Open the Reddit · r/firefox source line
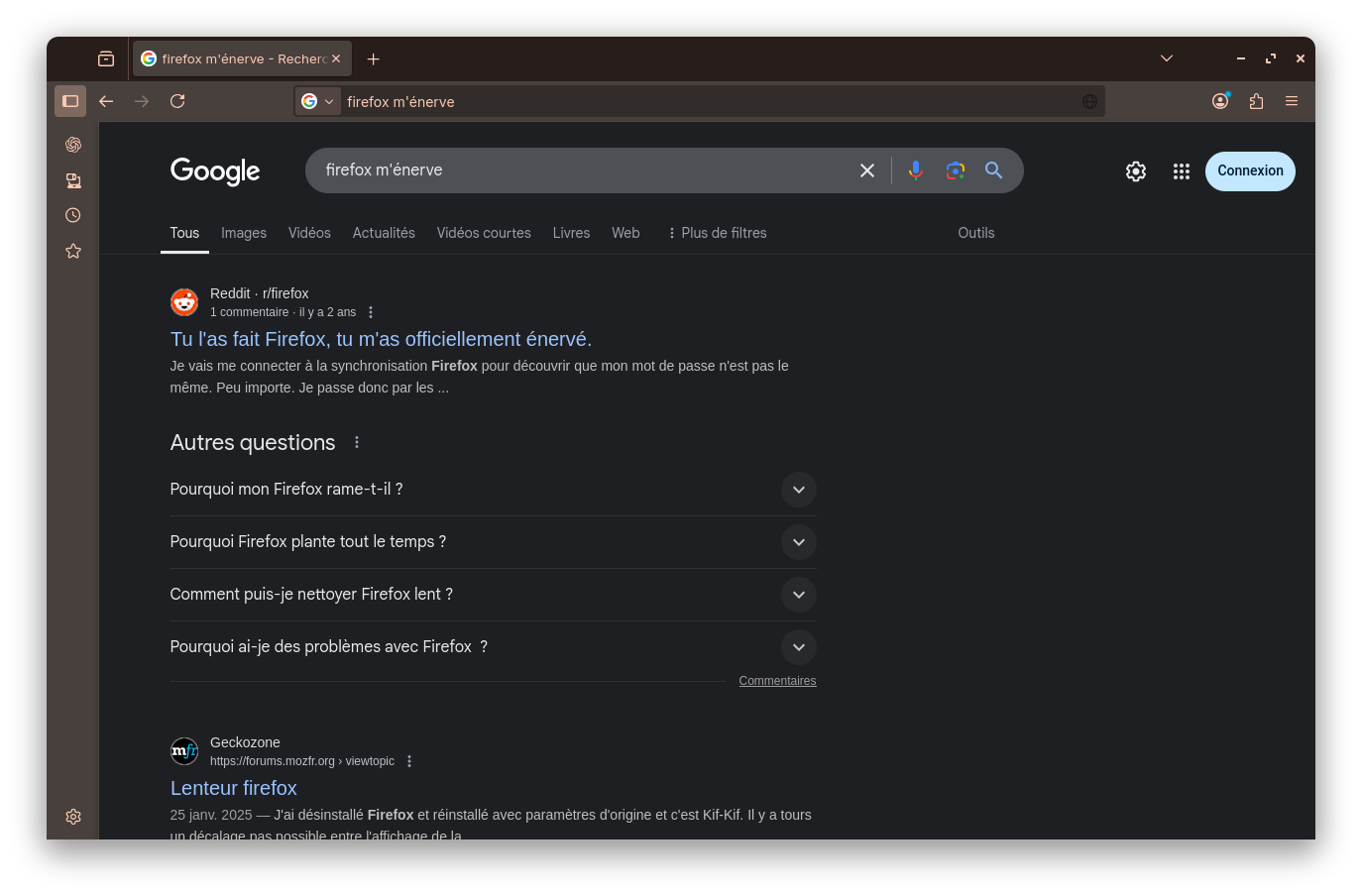Image resolution: width=1362 pixels, height=896 pixels. point(259,293)
